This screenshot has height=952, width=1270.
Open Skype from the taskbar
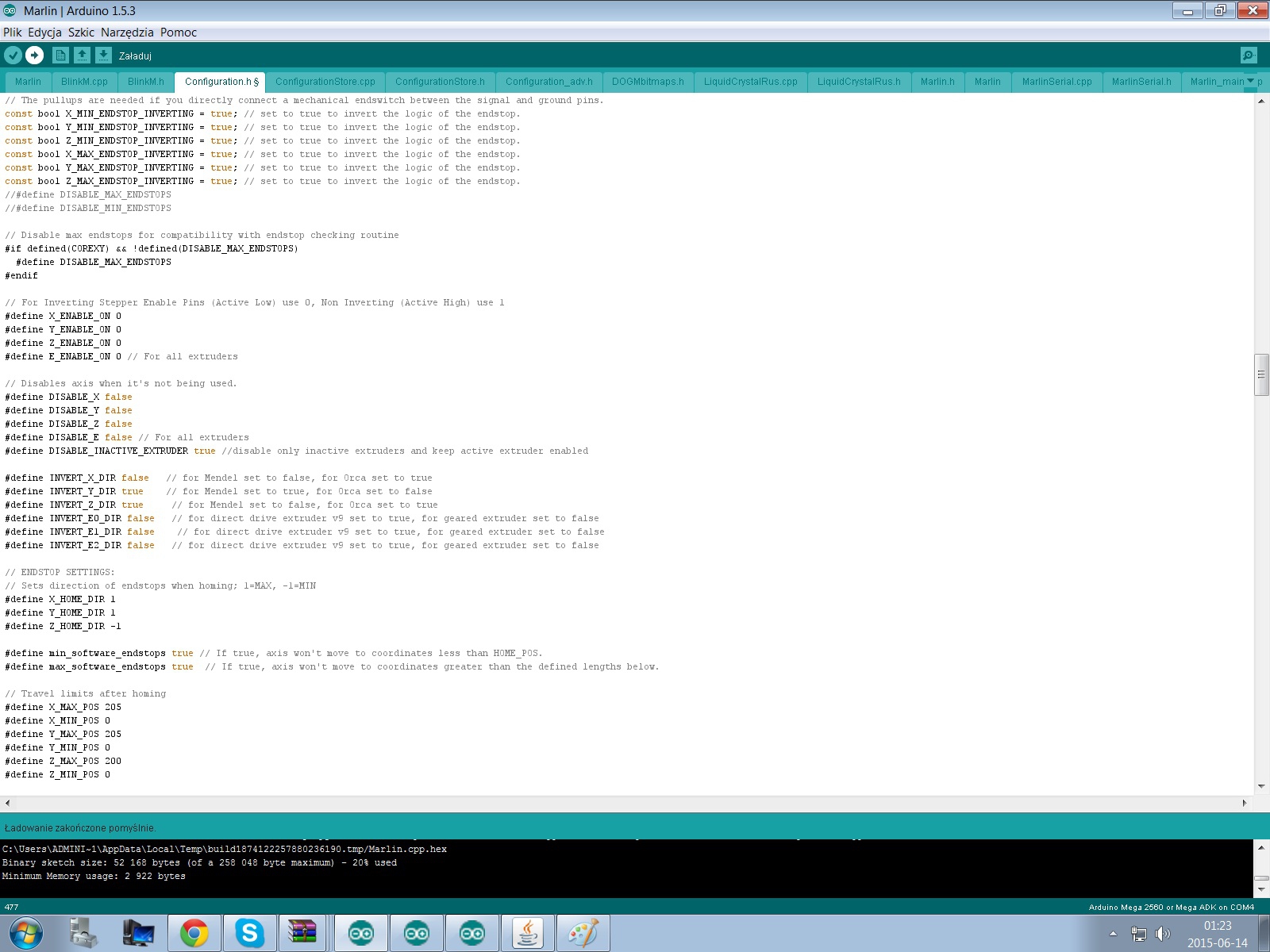(x=249, y=933)
